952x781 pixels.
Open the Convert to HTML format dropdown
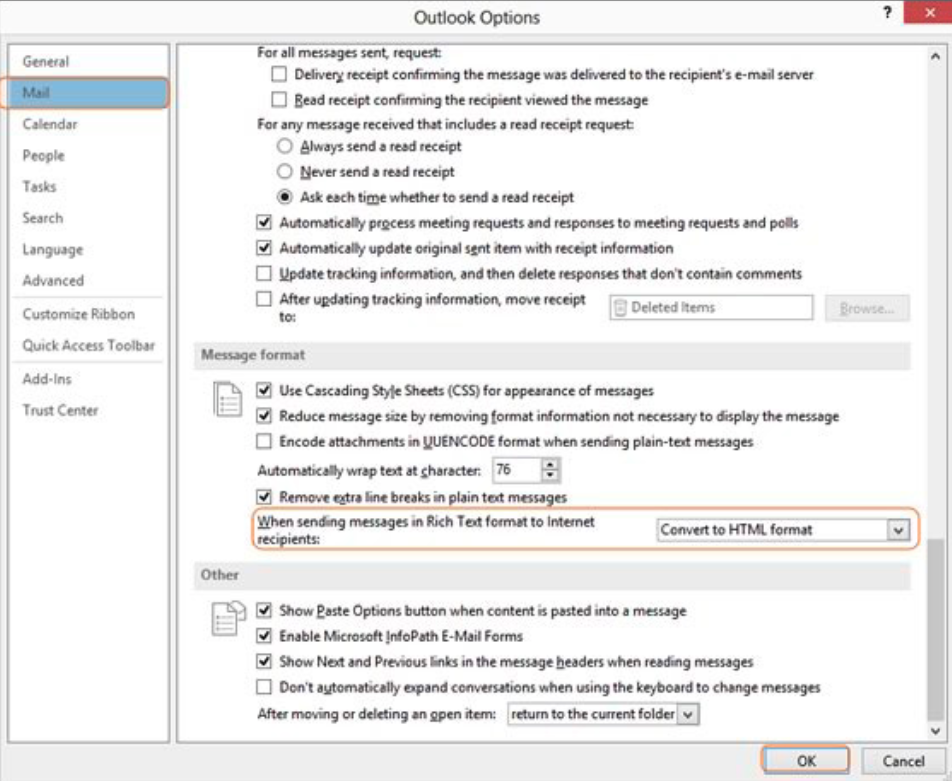[897, 530]
